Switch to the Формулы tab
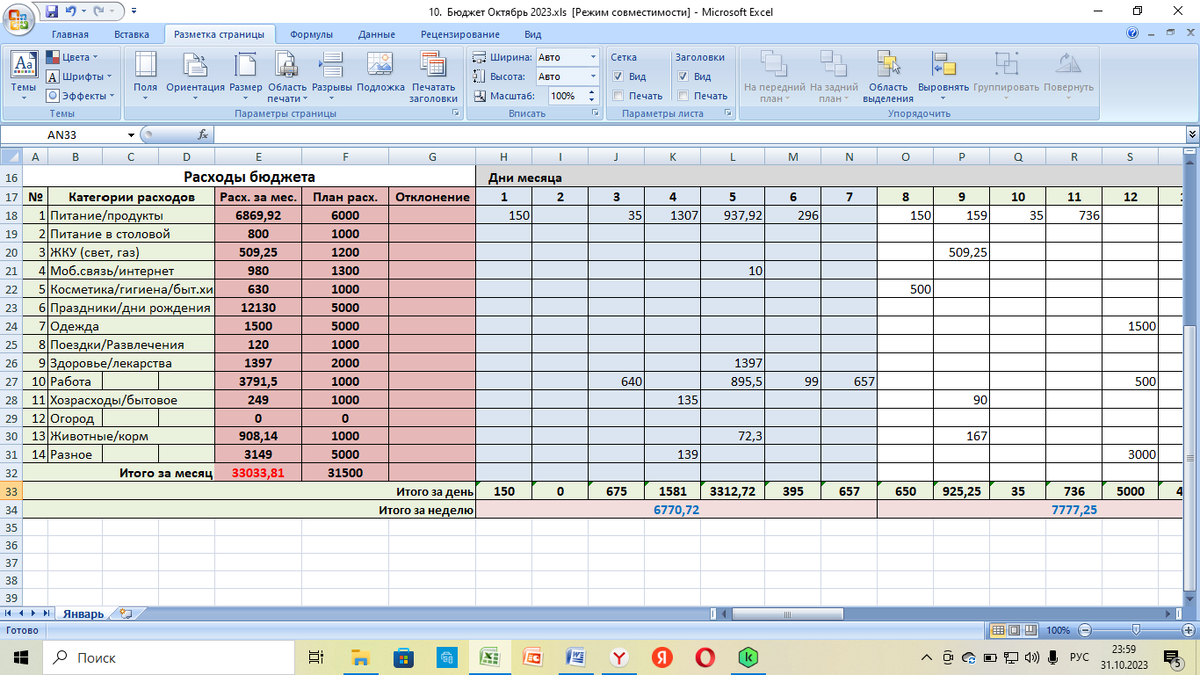This screenshot has width=1200, height=675. (x=311, y=34)
